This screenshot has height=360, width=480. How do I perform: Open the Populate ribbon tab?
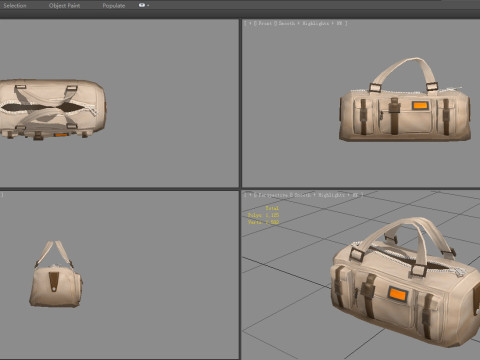pyautogui.click(x=114, y=6)
